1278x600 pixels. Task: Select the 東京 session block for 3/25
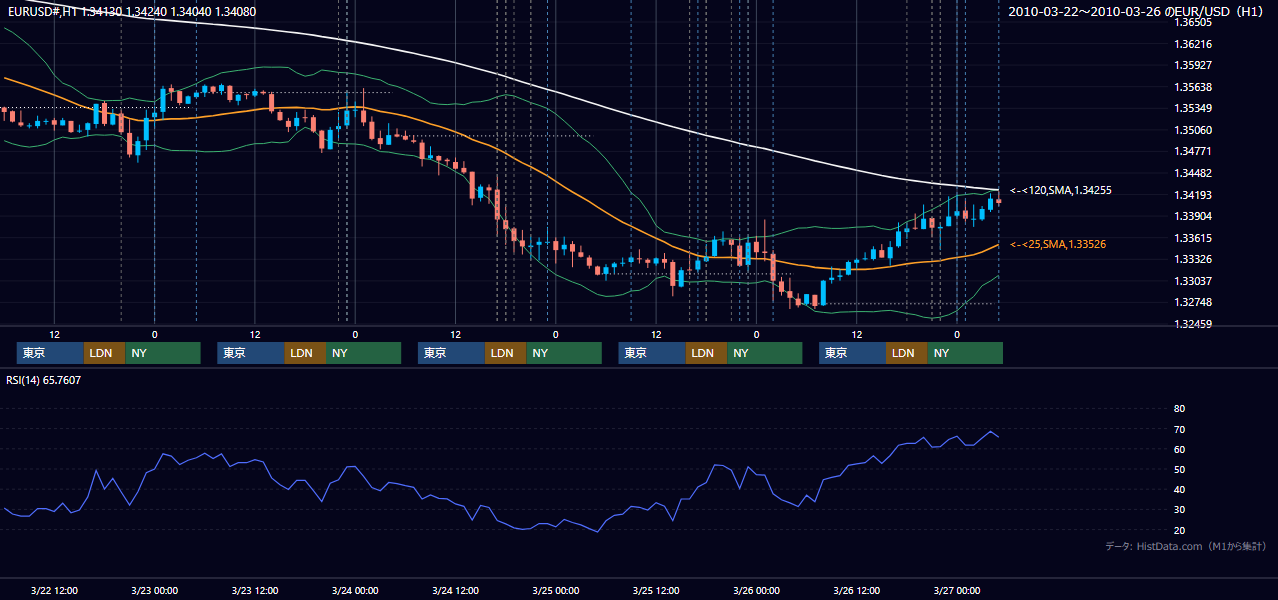(x=652, y=353)
